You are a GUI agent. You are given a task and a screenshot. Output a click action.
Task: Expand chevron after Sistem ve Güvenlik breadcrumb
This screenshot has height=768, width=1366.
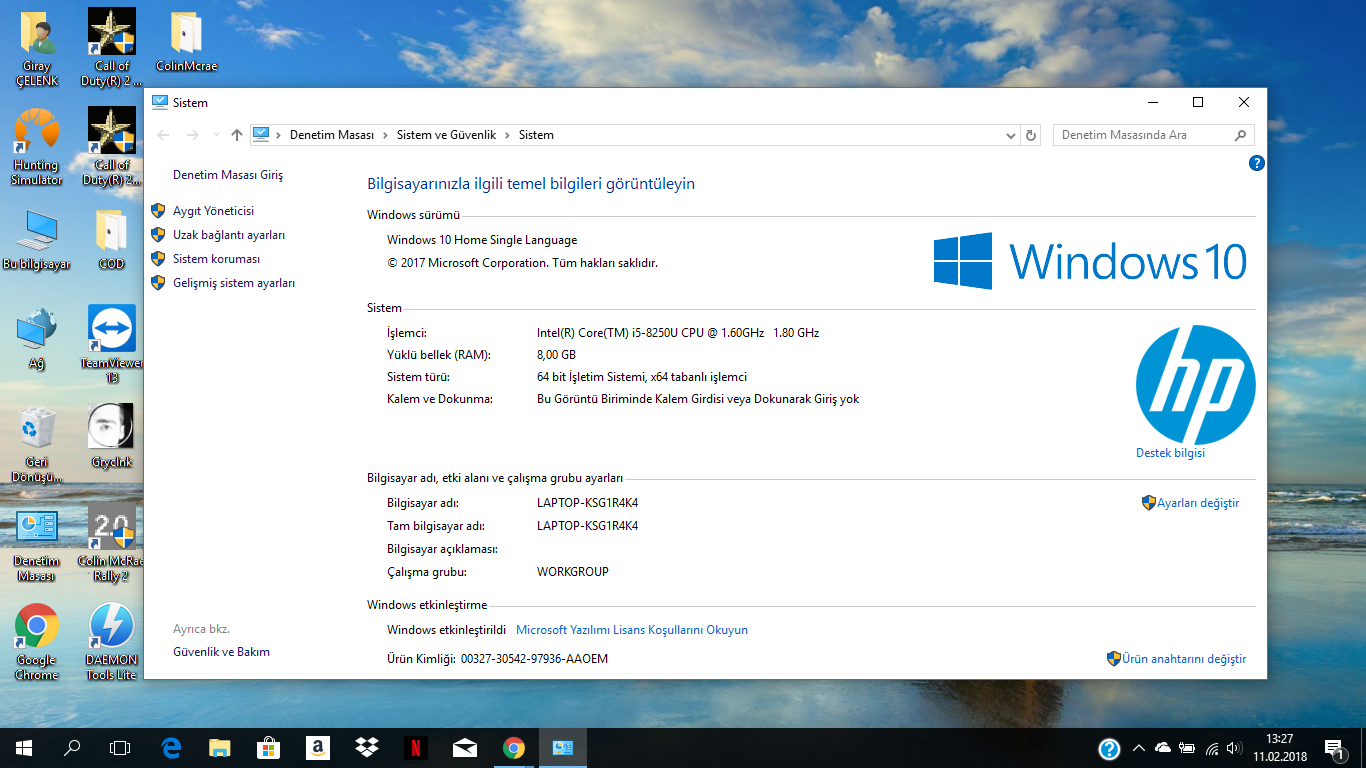click(508, 135)
